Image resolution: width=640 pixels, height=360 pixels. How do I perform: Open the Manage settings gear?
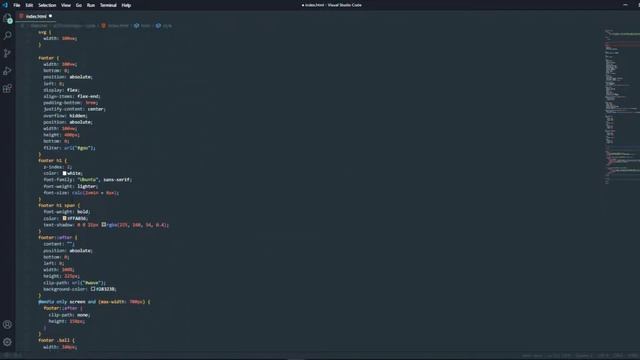pos(7,342)
